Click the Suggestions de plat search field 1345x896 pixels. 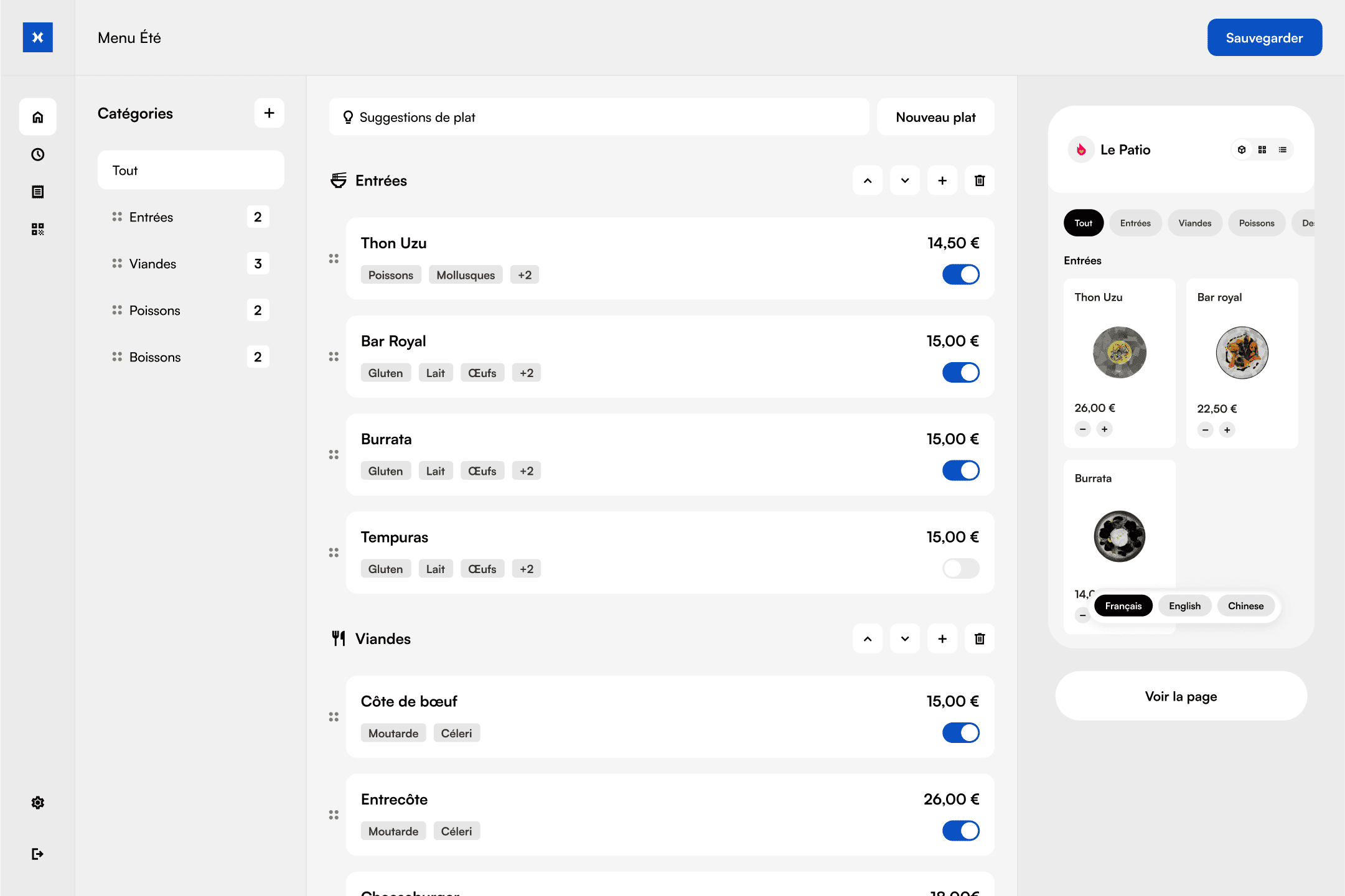(598, 117)
